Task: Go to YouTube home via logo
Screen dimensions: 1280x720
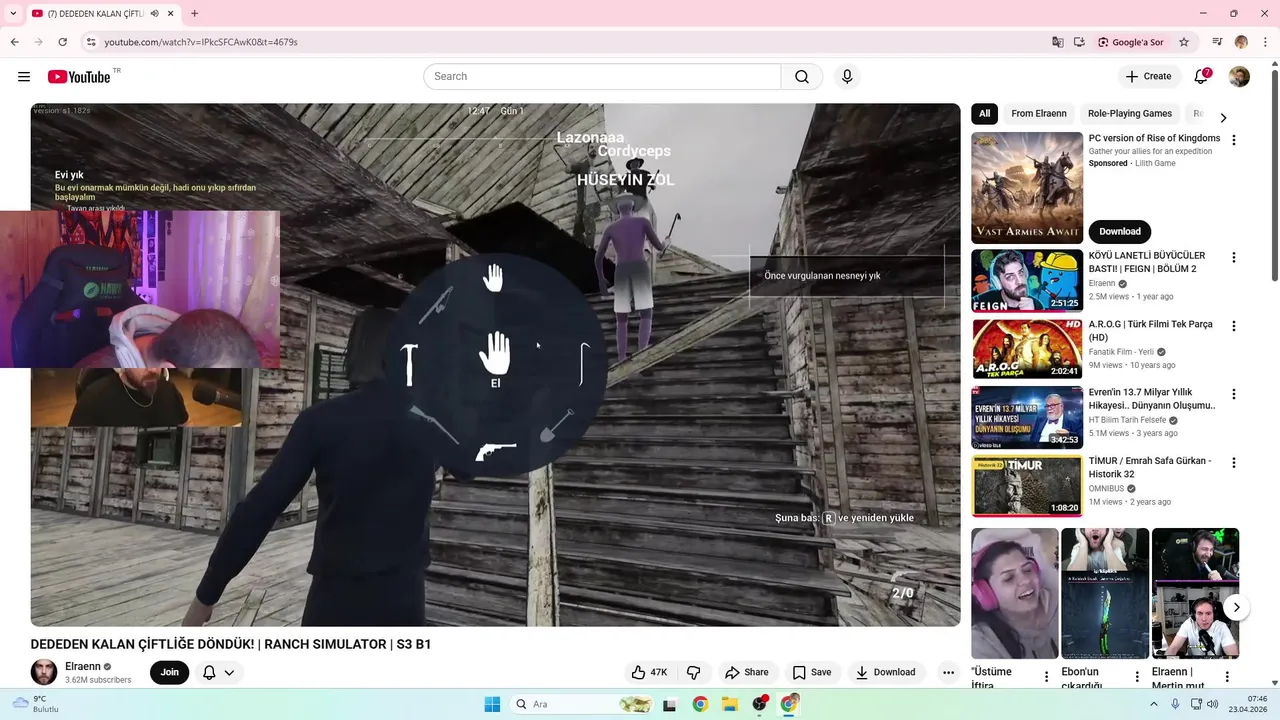Action: tap(79, 77)
